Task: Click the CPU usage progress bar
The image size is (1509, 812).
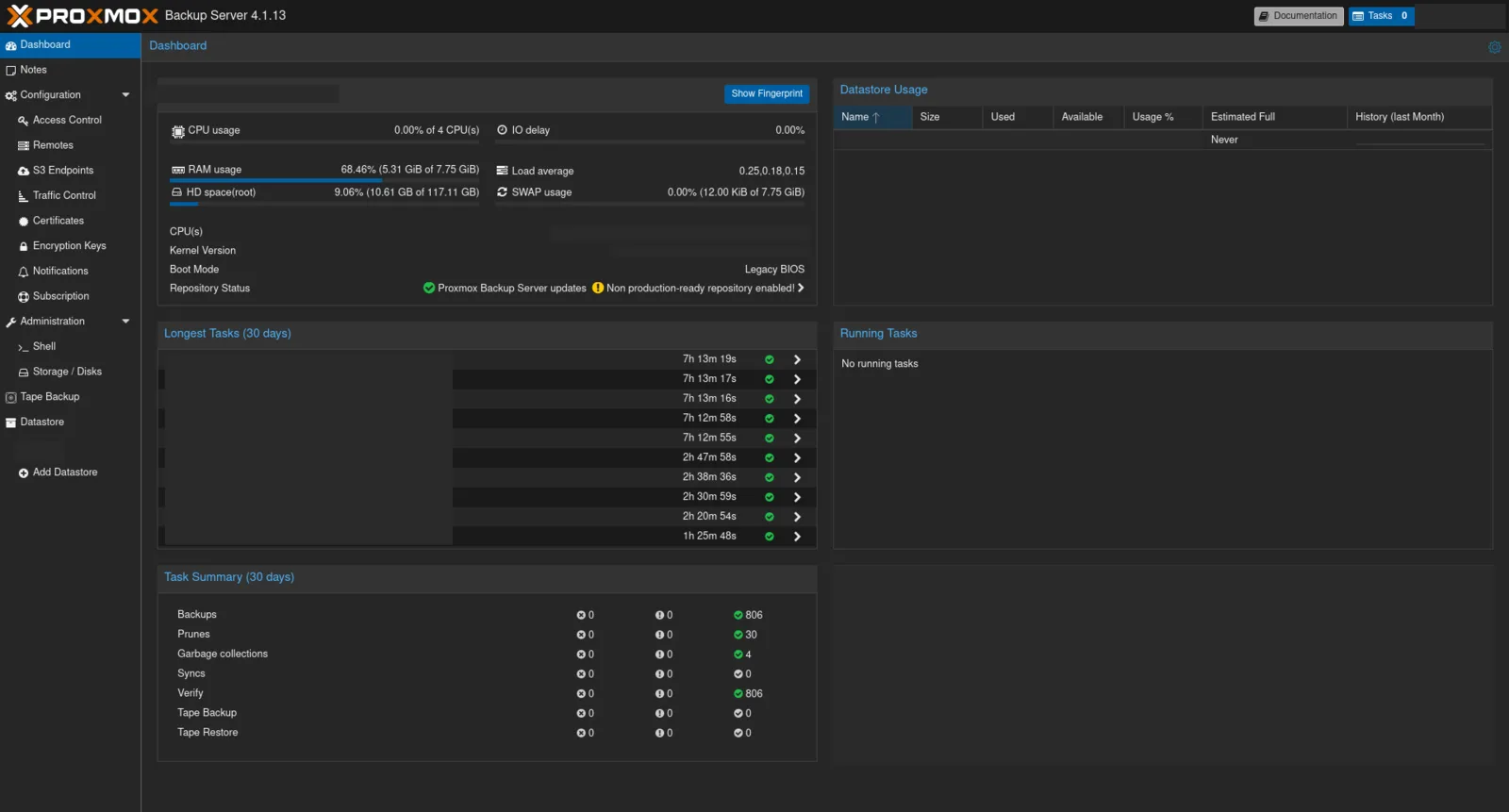Action: 325,141
